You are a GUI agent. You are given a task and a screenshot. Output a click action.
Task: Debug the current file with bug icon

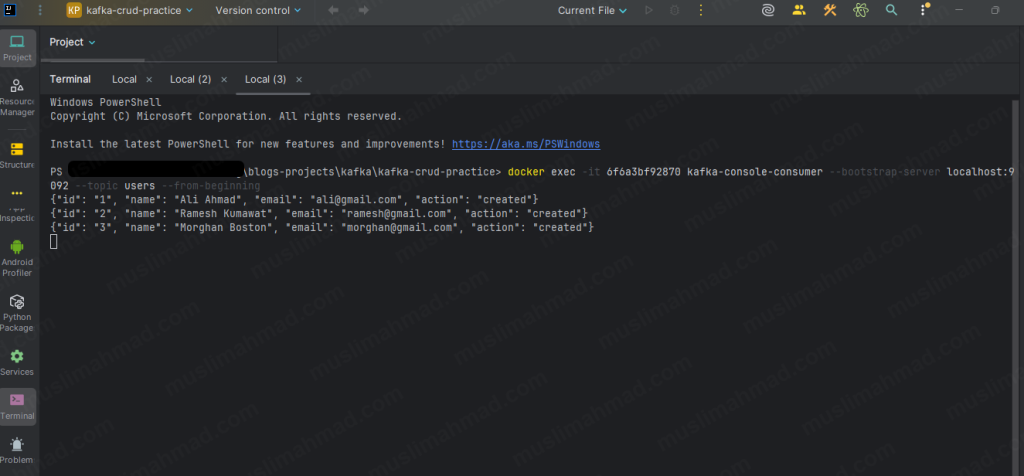(675, 10)
